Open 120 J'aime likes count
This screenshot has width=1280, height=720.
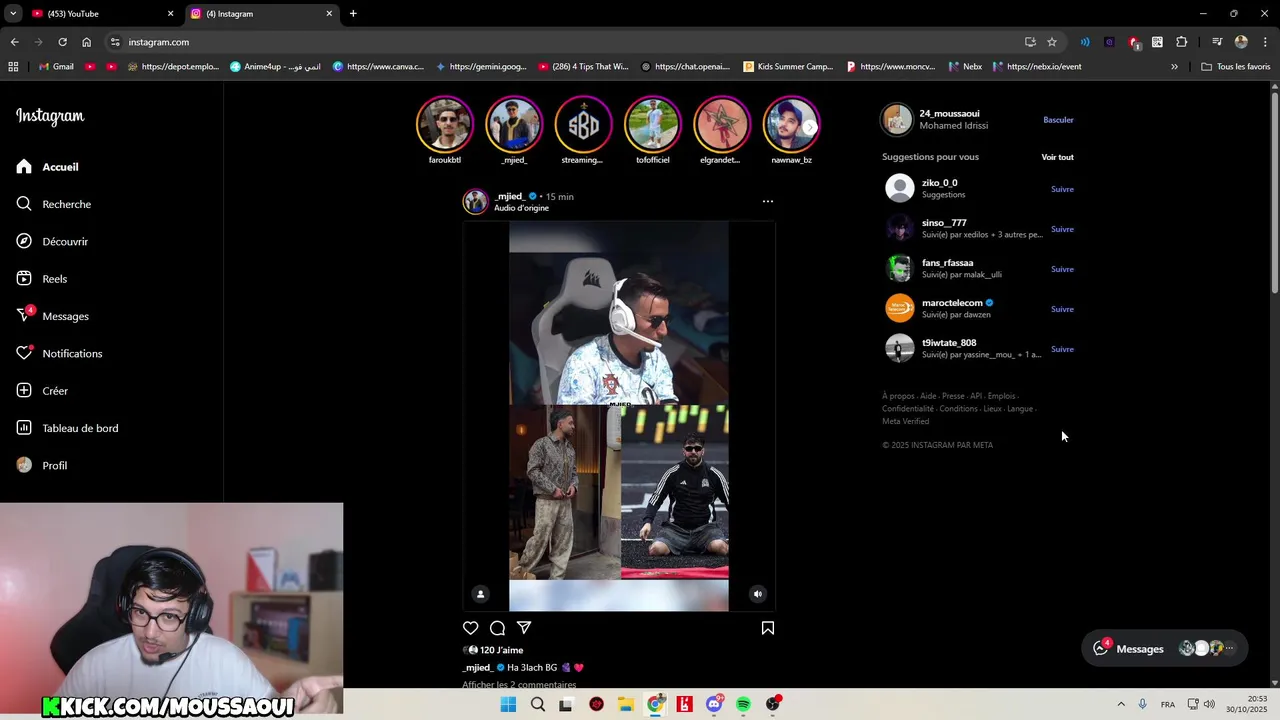501,650
